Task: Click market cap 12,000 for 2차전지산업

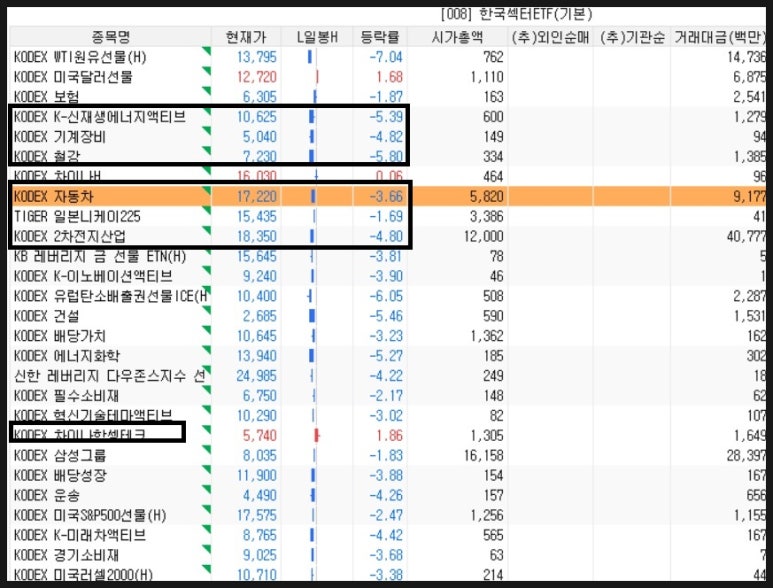Action: [x=484, y=236]
